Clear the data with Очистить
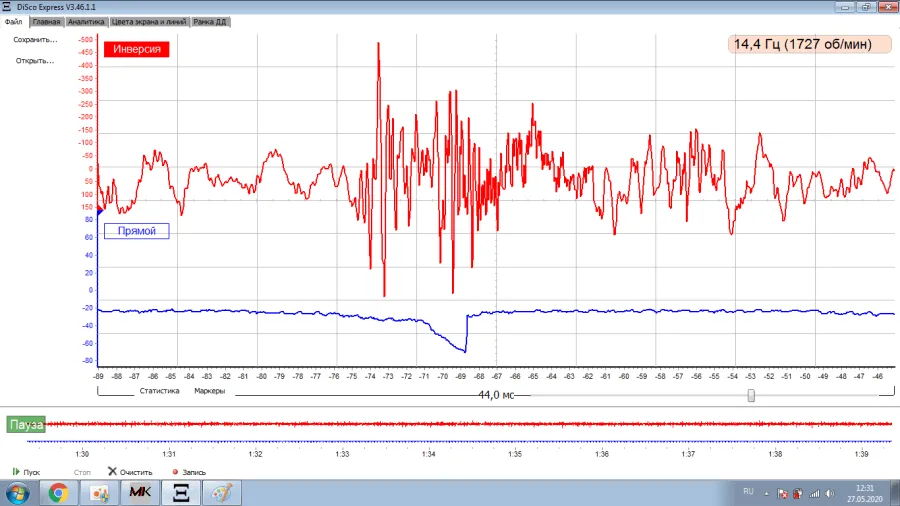This screenshot has width=900, height=506. pos(130,472)
